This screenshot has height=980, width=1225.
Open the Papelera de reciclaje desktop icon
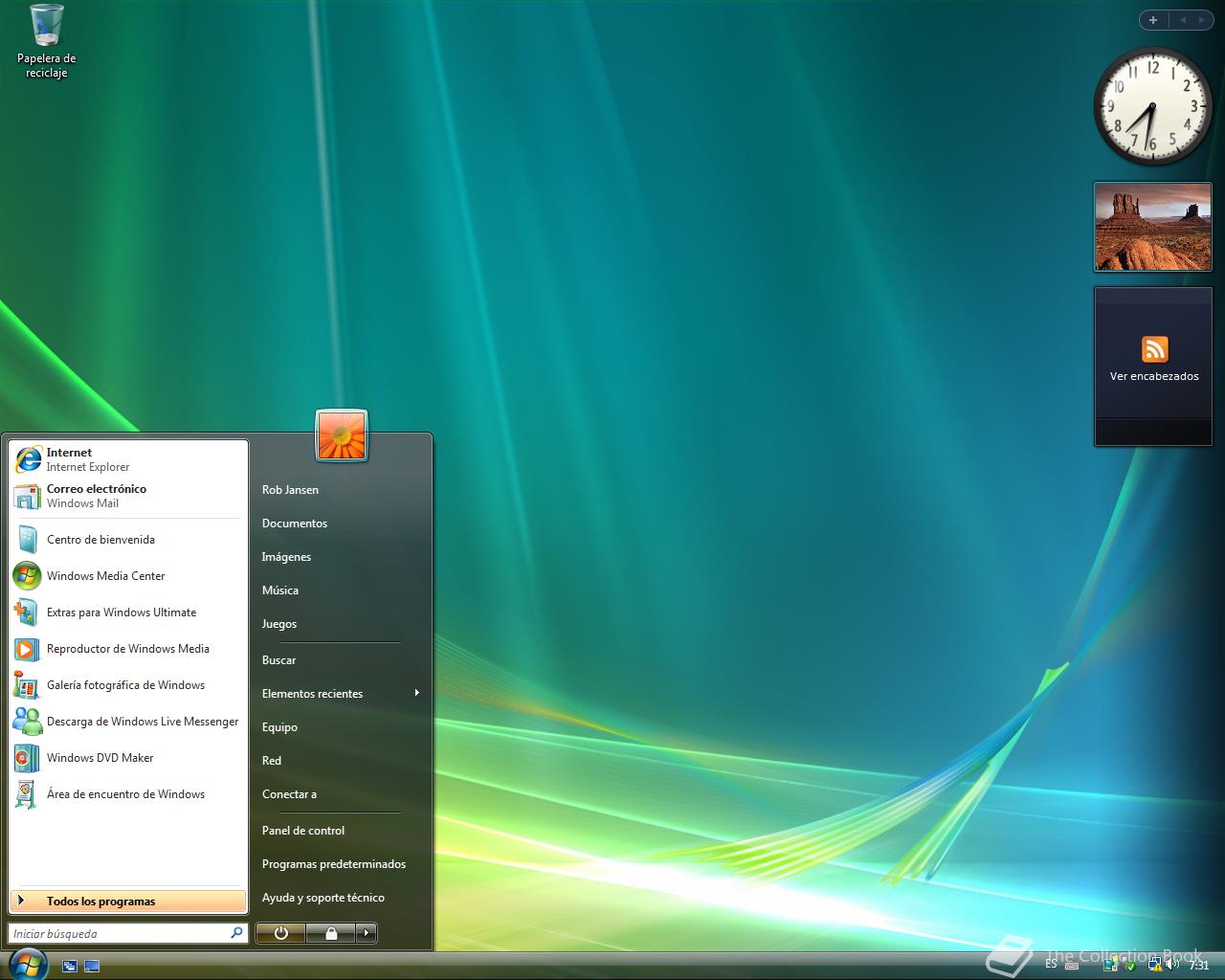pyautogui.click(x=46, y=41)
